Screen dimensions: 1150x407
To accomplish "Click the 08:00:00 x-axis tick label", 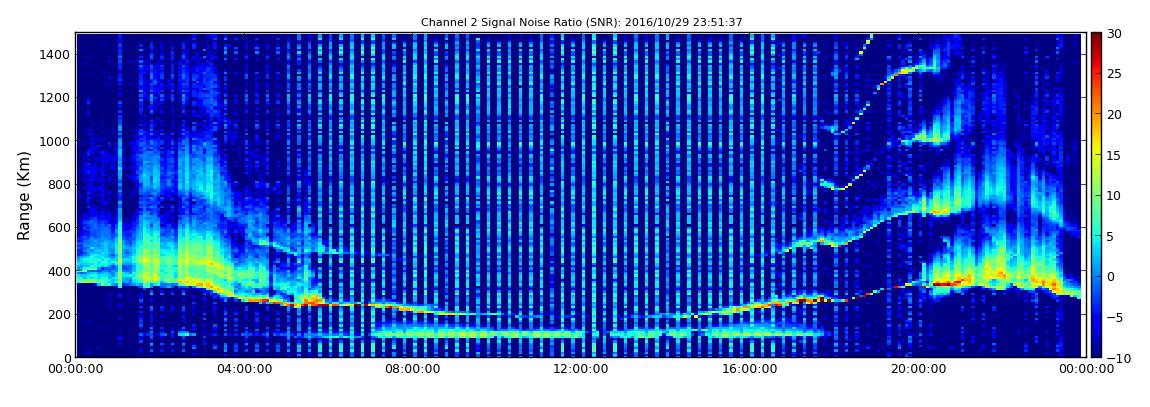I will (414, 370).
